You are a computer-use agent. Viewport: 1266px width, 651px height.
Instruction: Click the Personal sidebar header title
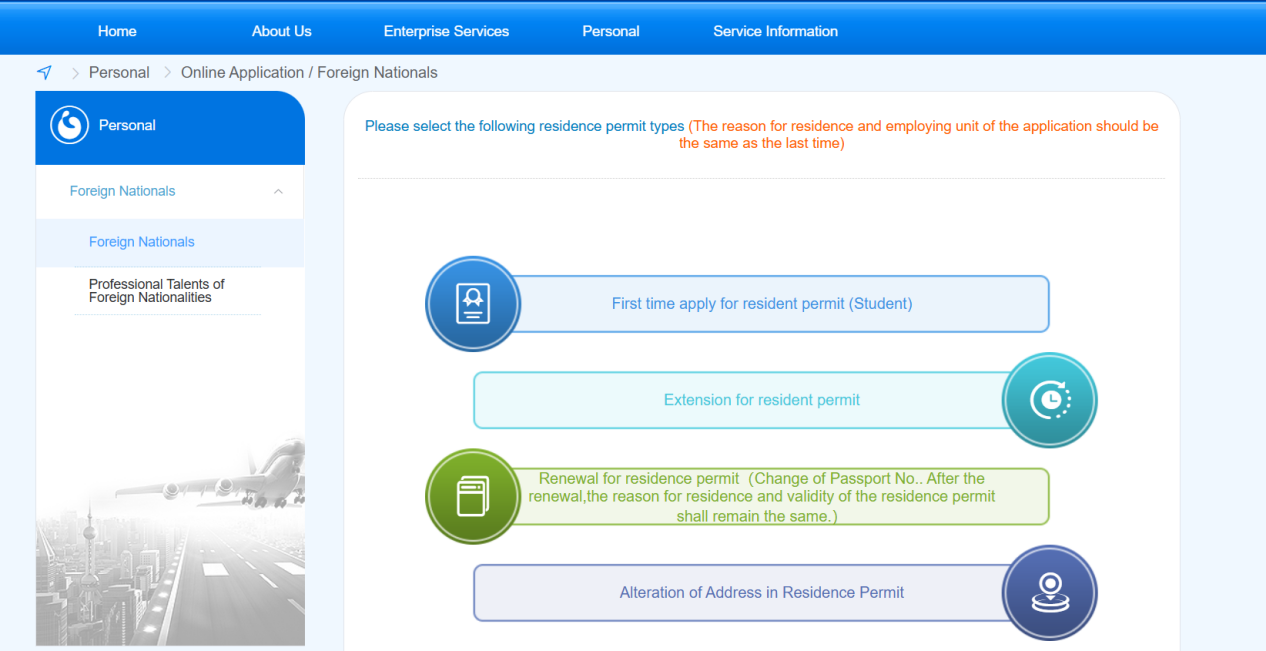(x=127, y=125)
